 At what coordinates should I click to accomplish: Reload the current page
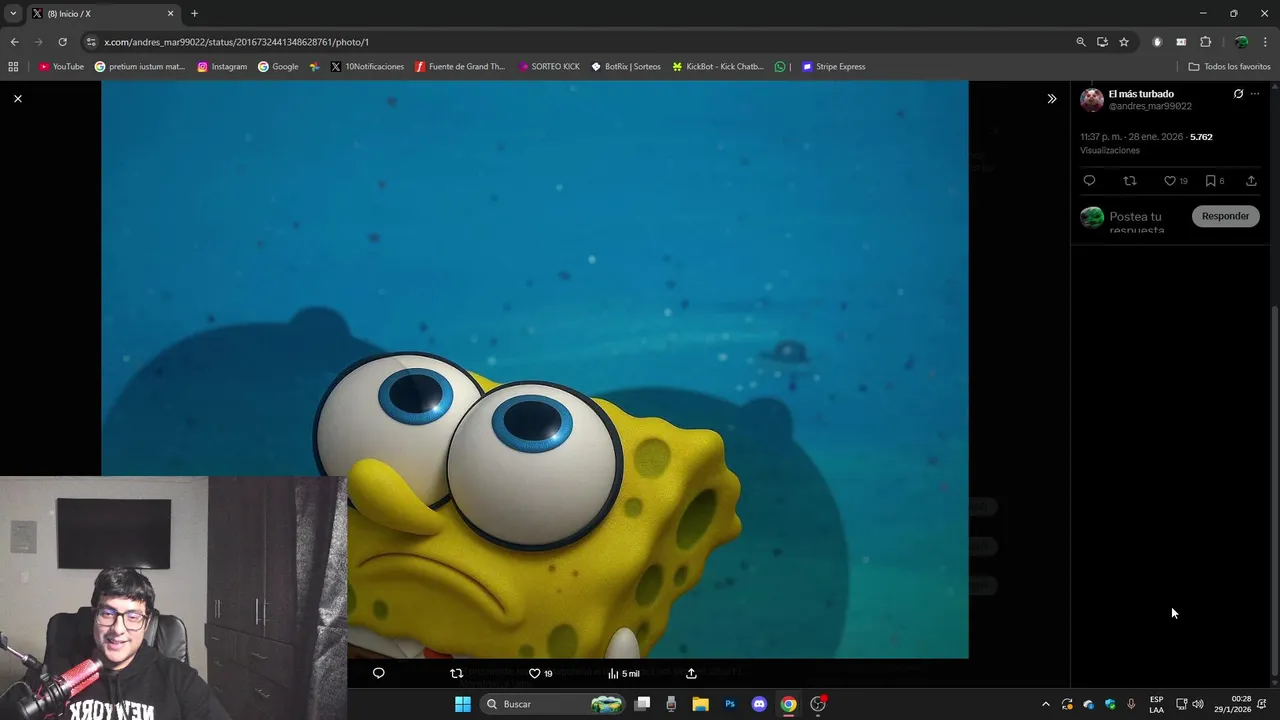coord(62,42)
